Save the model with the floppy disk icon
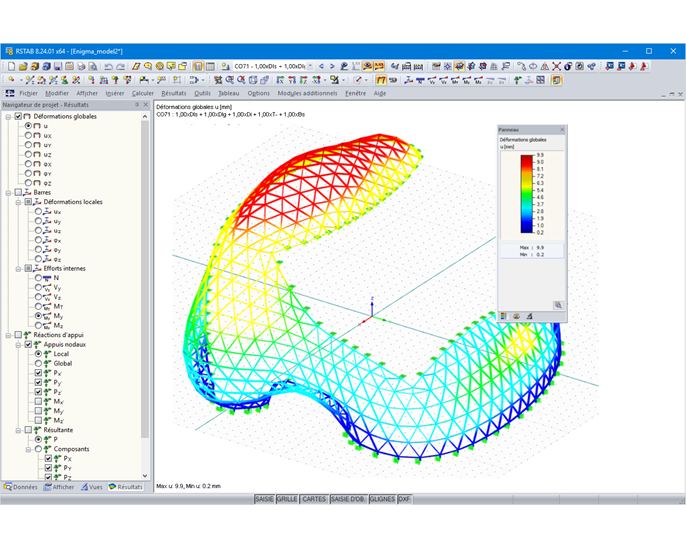Screen dimensions: 686x549 pyautogui.click(x=58, y=66)
